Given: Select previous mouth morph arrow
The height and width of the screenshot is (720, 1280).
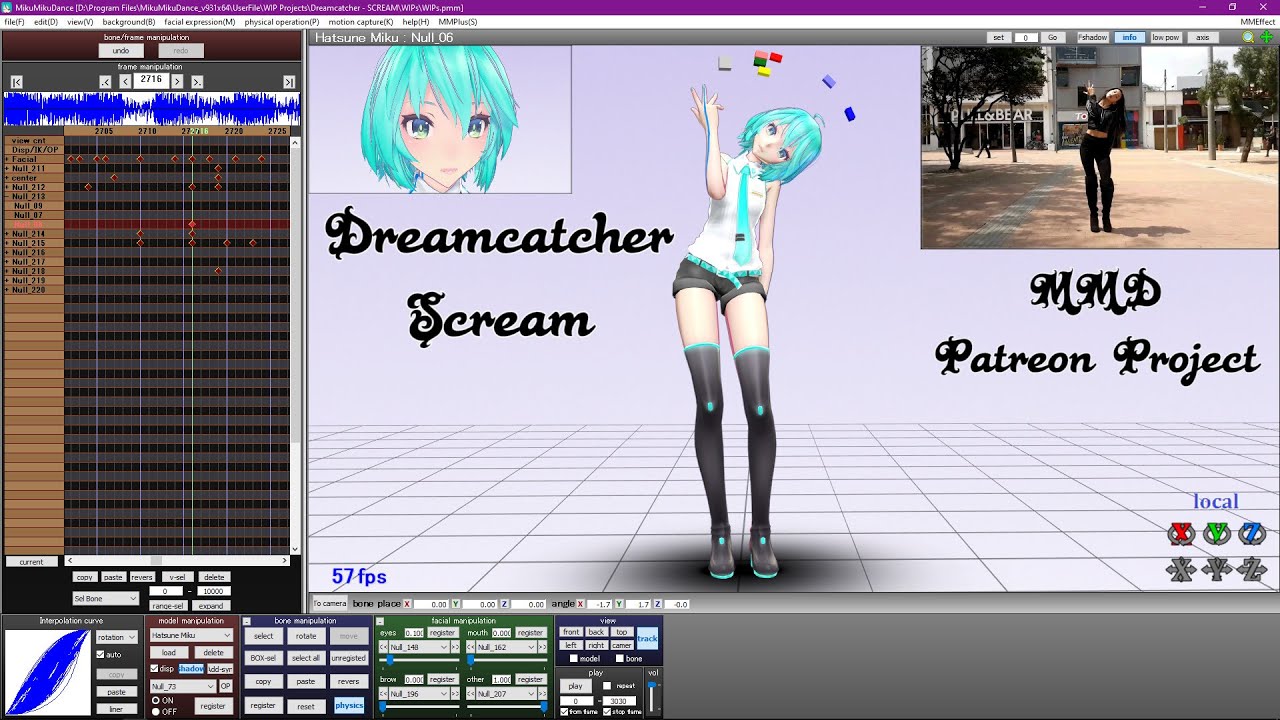Looking at the screenshot, I should (x=470, y=647).
